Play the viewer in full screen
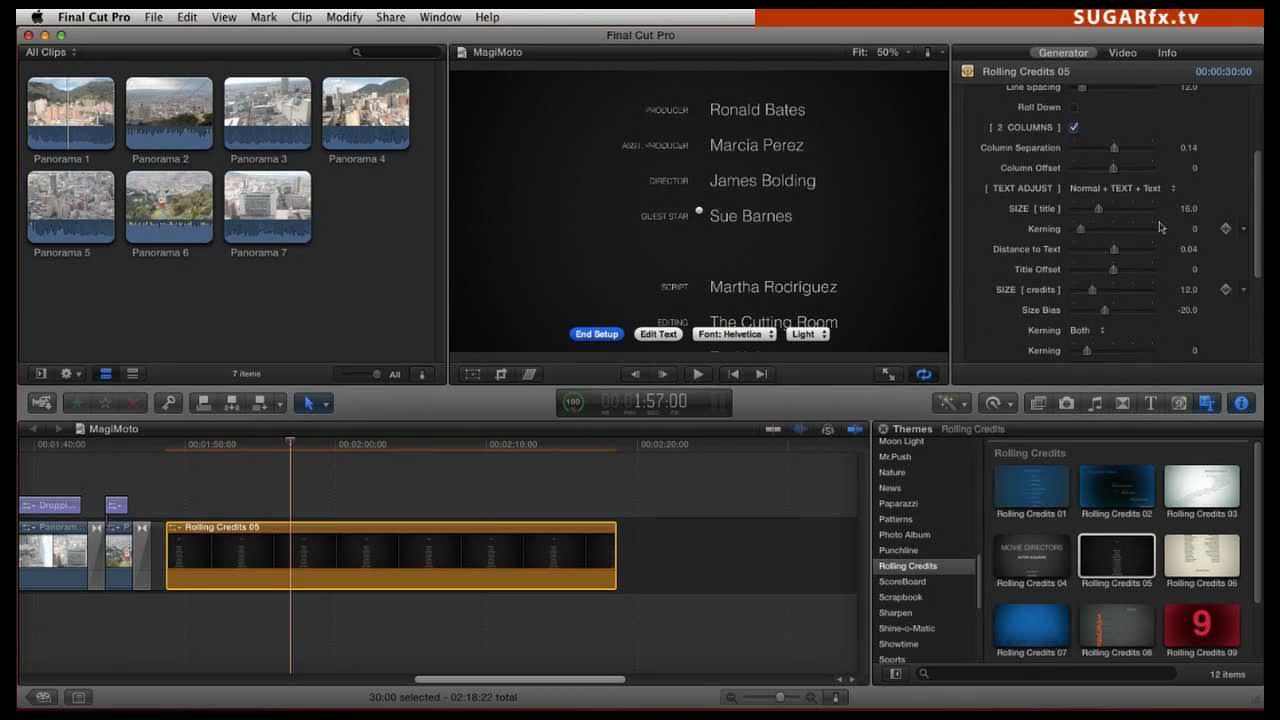 click(x=888, y=374)
